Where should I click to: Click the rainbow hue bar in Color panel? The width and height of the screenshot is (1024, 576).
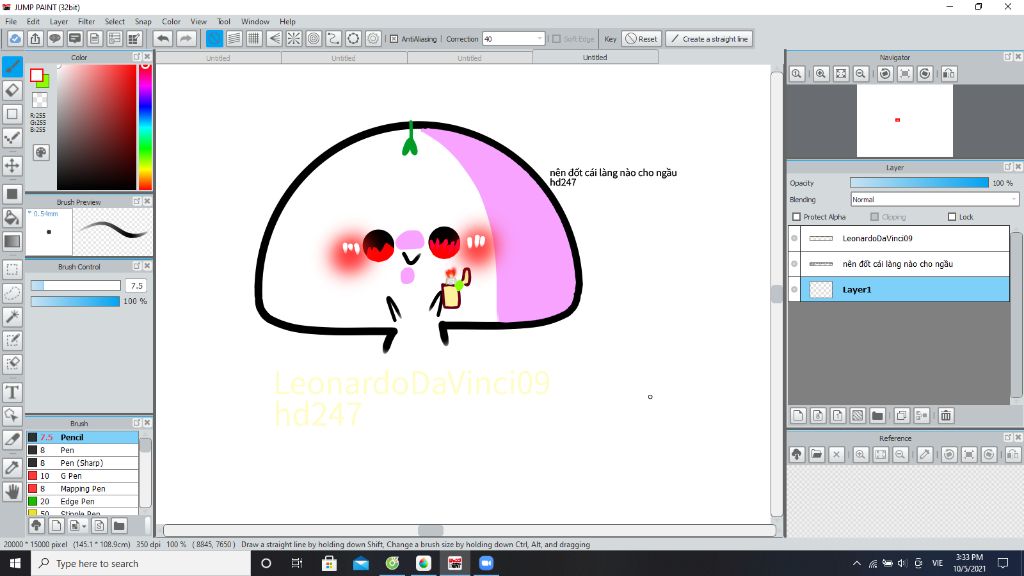click(145, 127)
